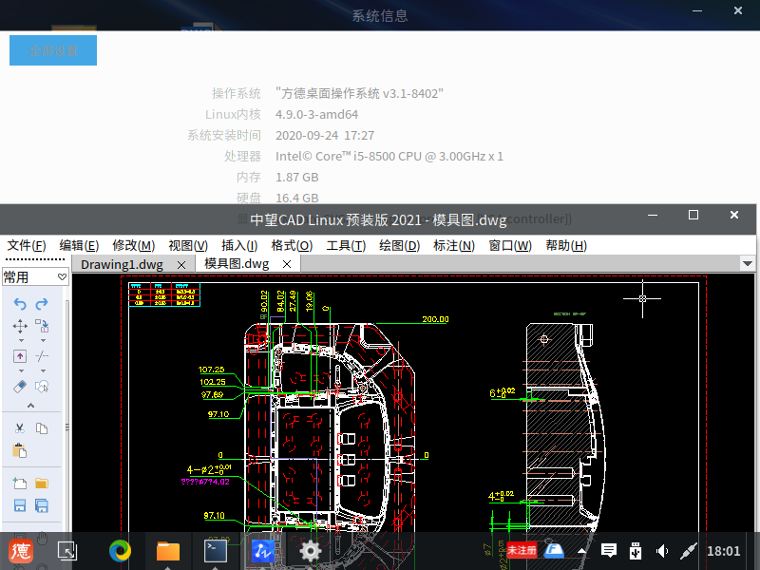Screen dimensions: 760x570
Task: Open the 绘图(D) menu
Action: pos(399,245)
